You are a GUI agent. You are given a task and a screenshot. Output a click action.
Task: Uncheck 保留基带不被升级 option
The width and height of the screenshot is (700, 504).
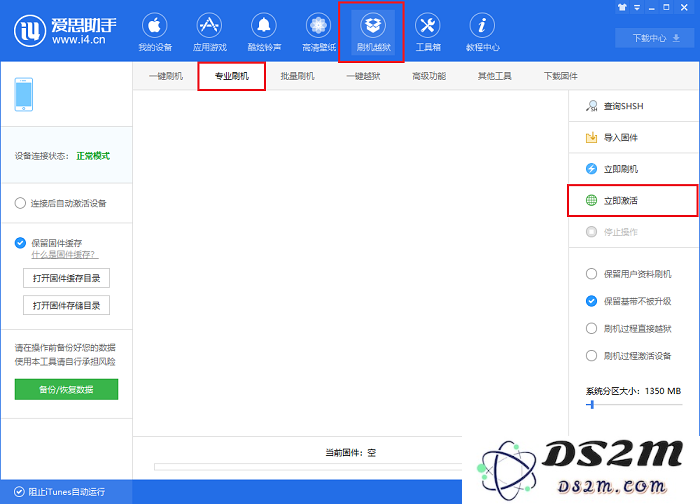point(591,301)
